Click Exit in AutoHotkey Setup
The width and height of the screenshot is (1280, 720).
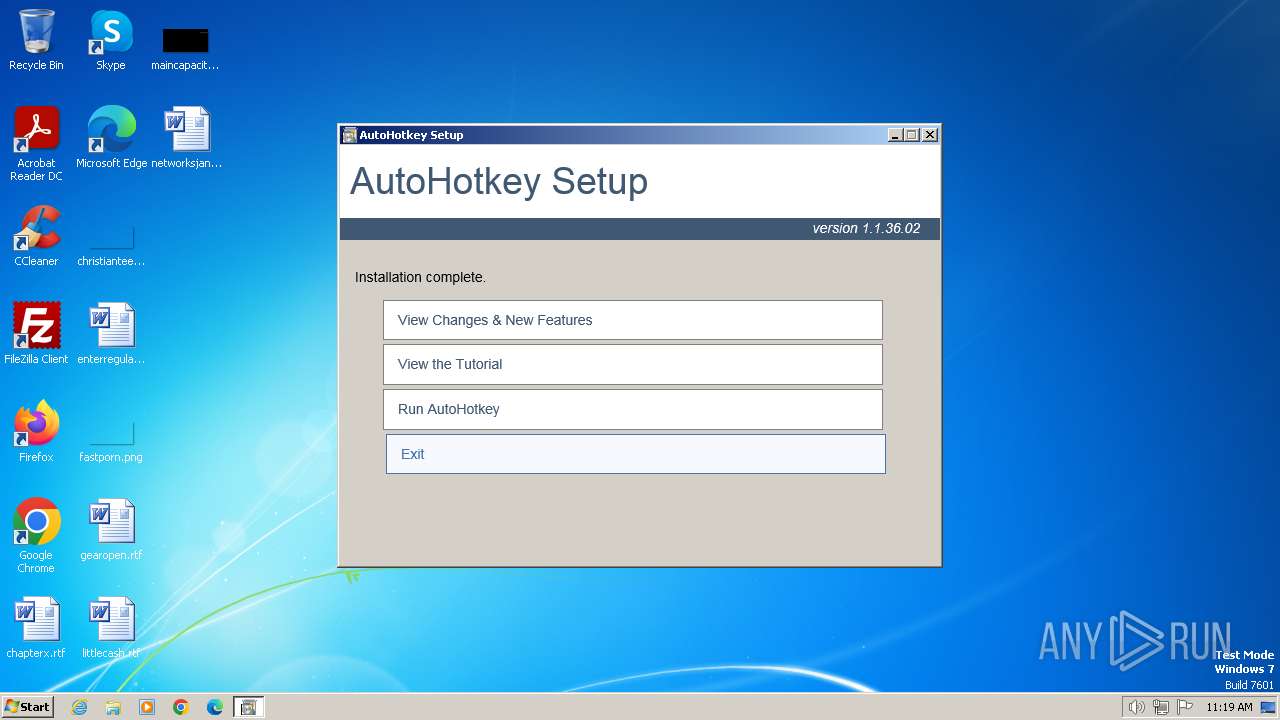[636, 454]
